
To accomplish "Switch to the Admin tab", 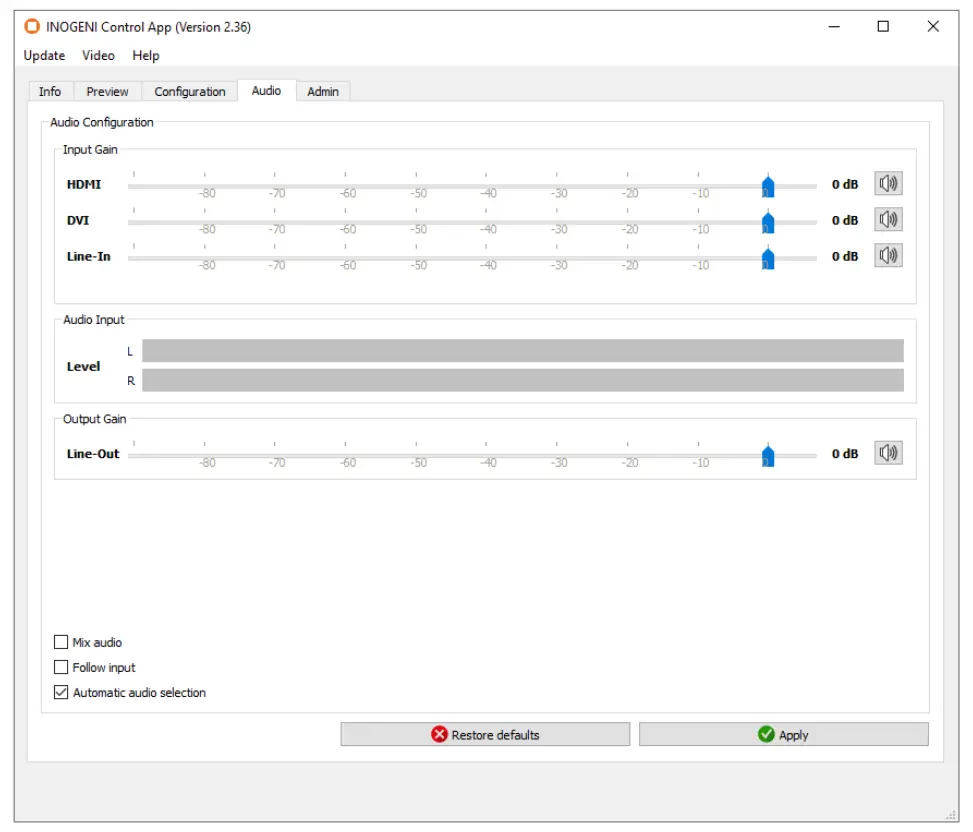I will coord(323,91).
